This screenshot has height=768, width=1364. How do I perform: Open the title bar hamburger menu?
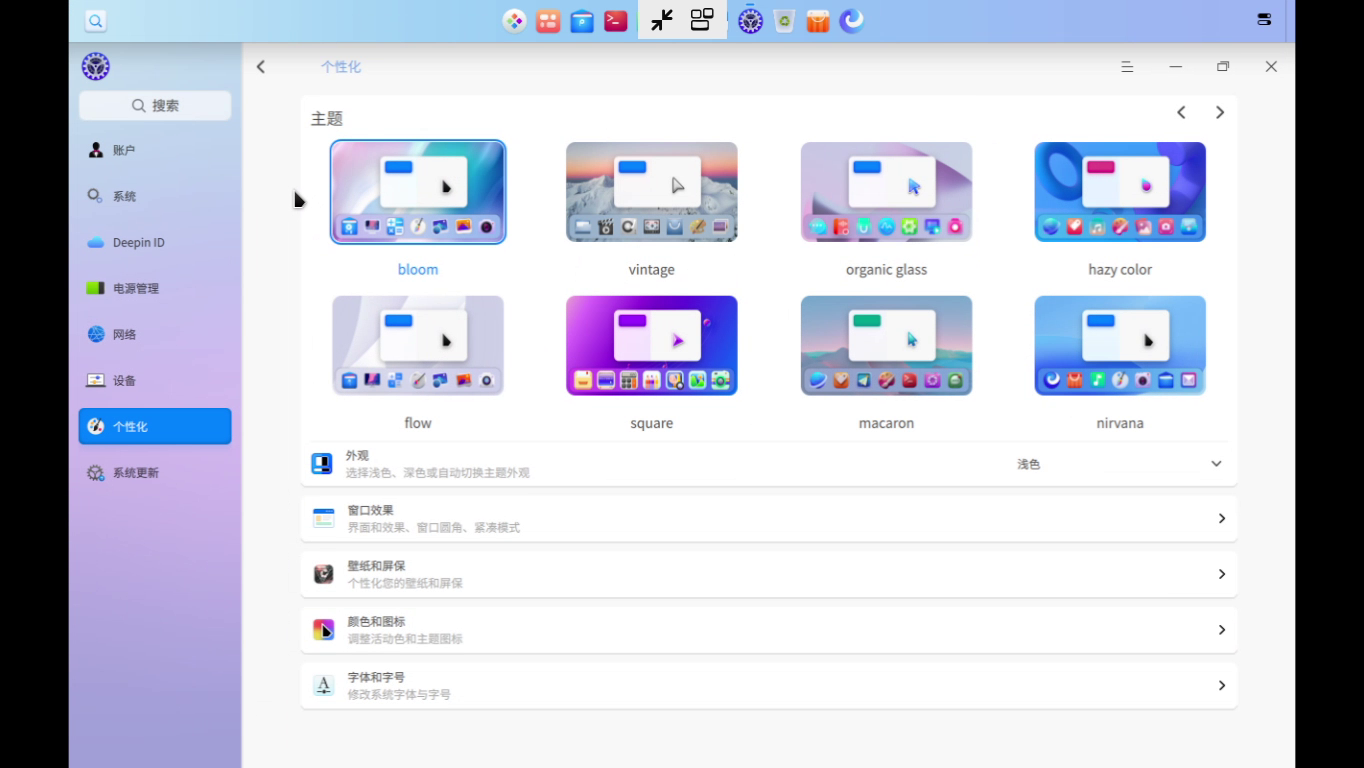1127,66
